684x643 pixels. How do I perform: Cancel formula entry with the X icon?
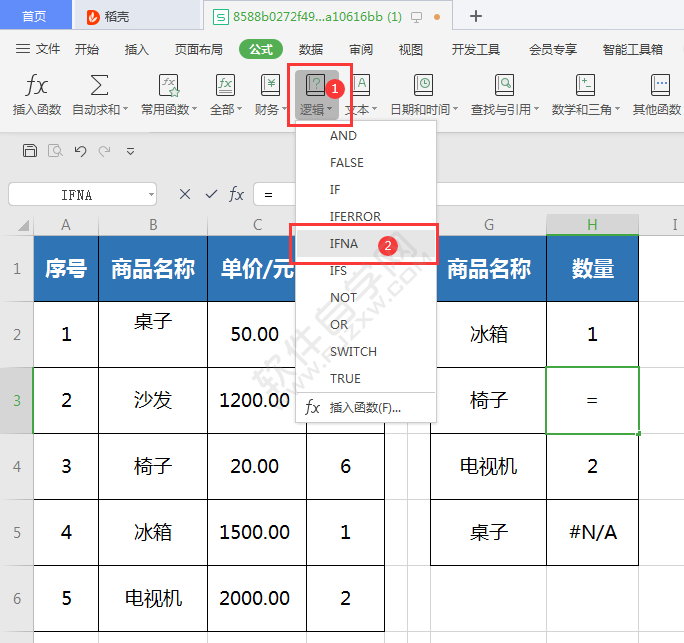click(x=185, y=194)
